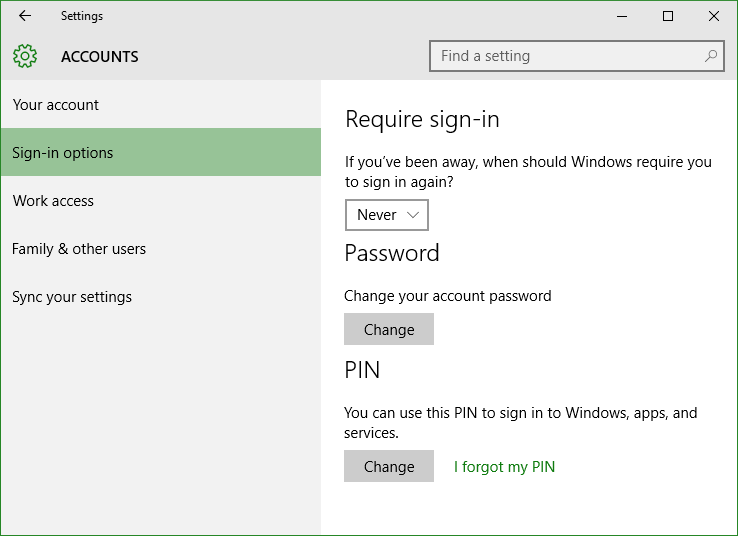The height and width of the screenshot is (536, 738).
Task: Go back with the arrow icon
Action: [24, 16]
